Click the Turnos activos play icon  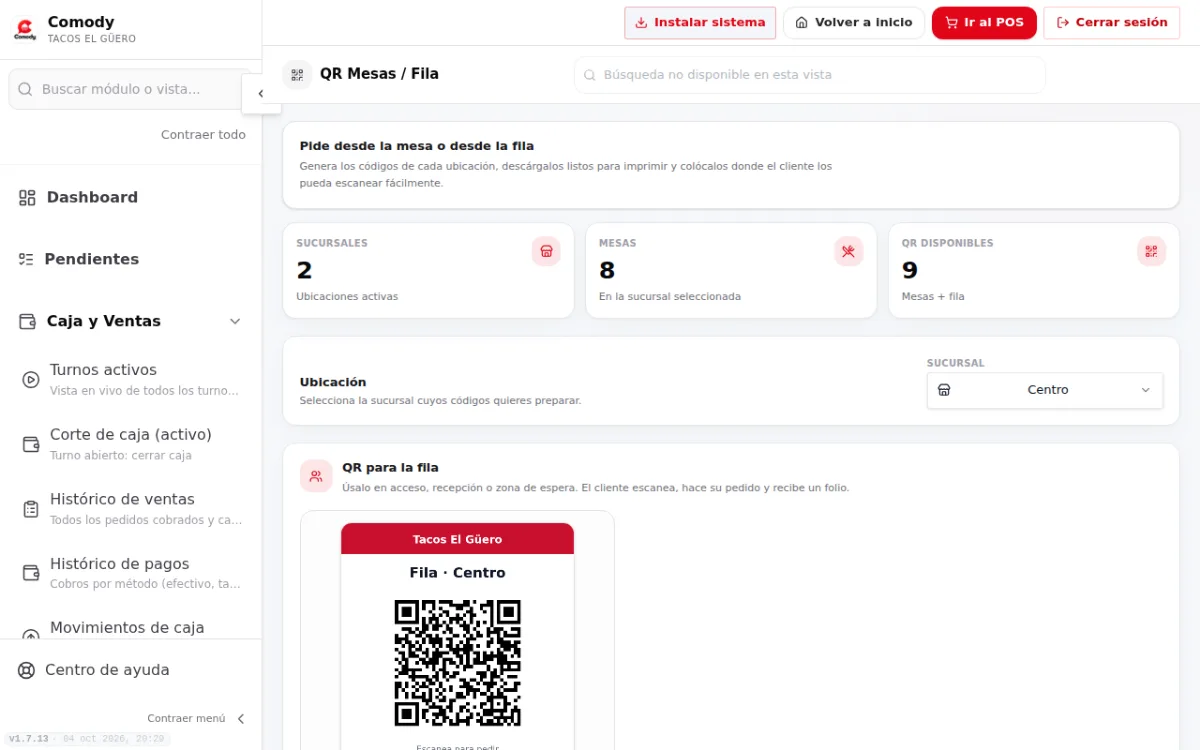[x=31, y=379]
